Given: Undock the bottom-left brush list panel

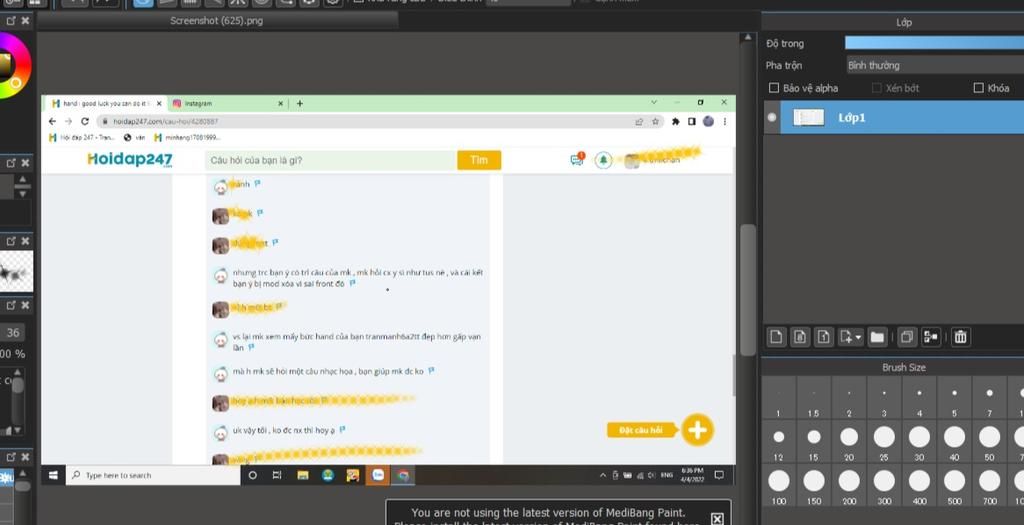Looking at the screenshot, I should pyautogui.click(x=11, y=456).
